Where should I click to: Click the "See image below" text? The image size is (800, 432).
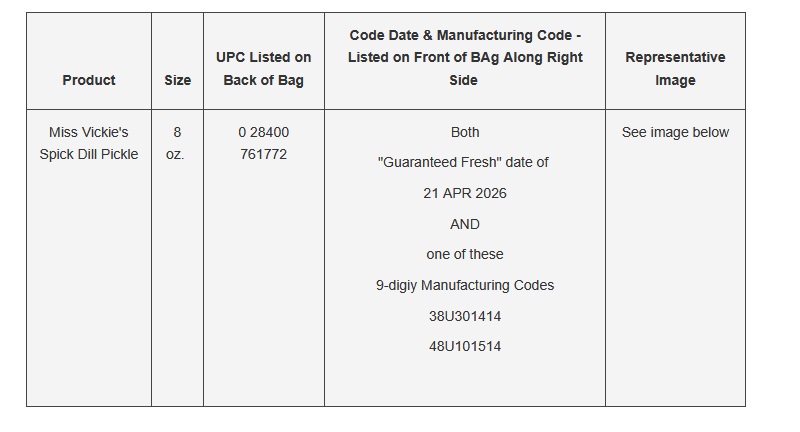point(675,132)
